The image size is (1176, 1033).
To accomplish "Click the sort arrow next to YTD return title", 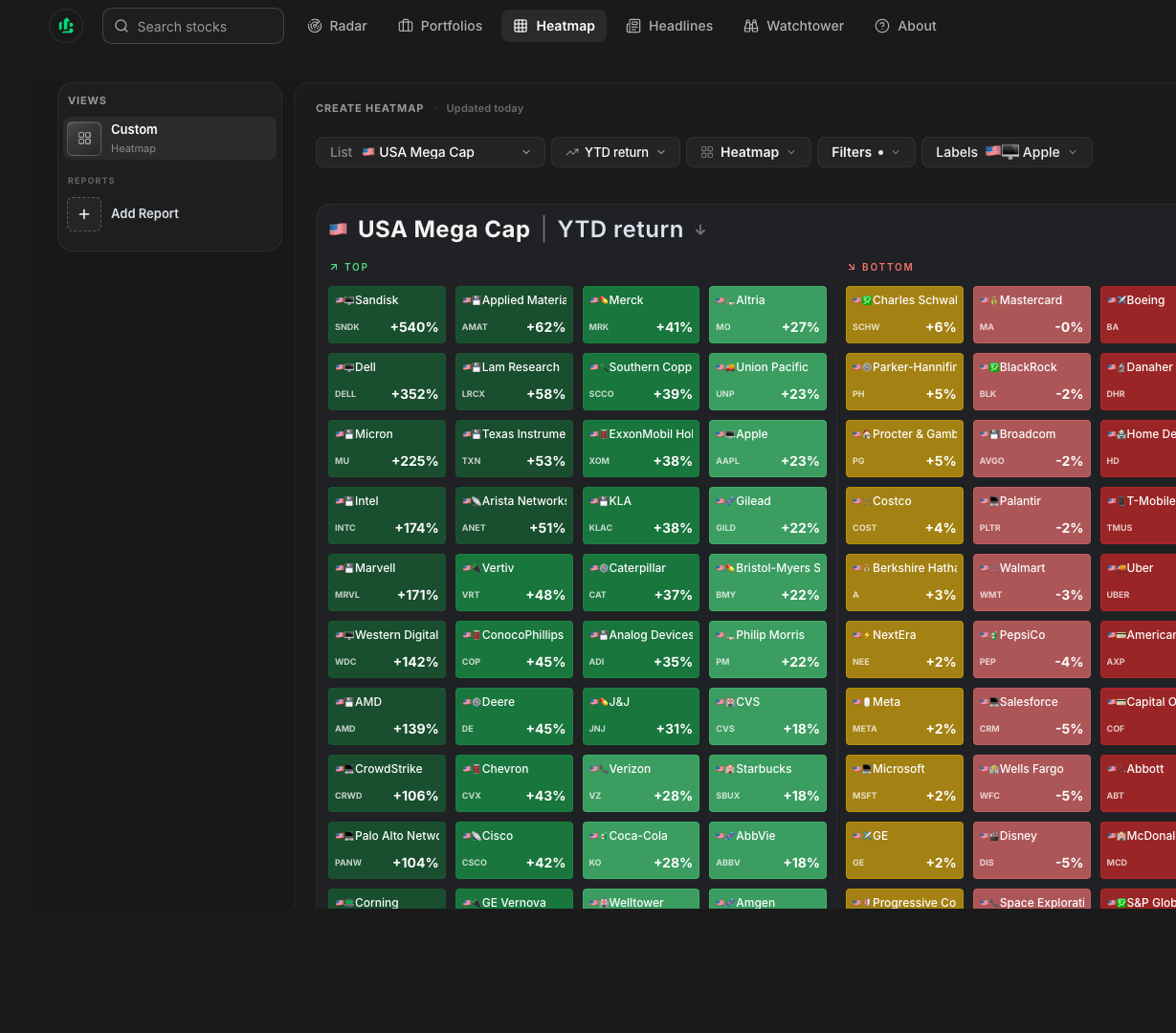I will 700,230.
